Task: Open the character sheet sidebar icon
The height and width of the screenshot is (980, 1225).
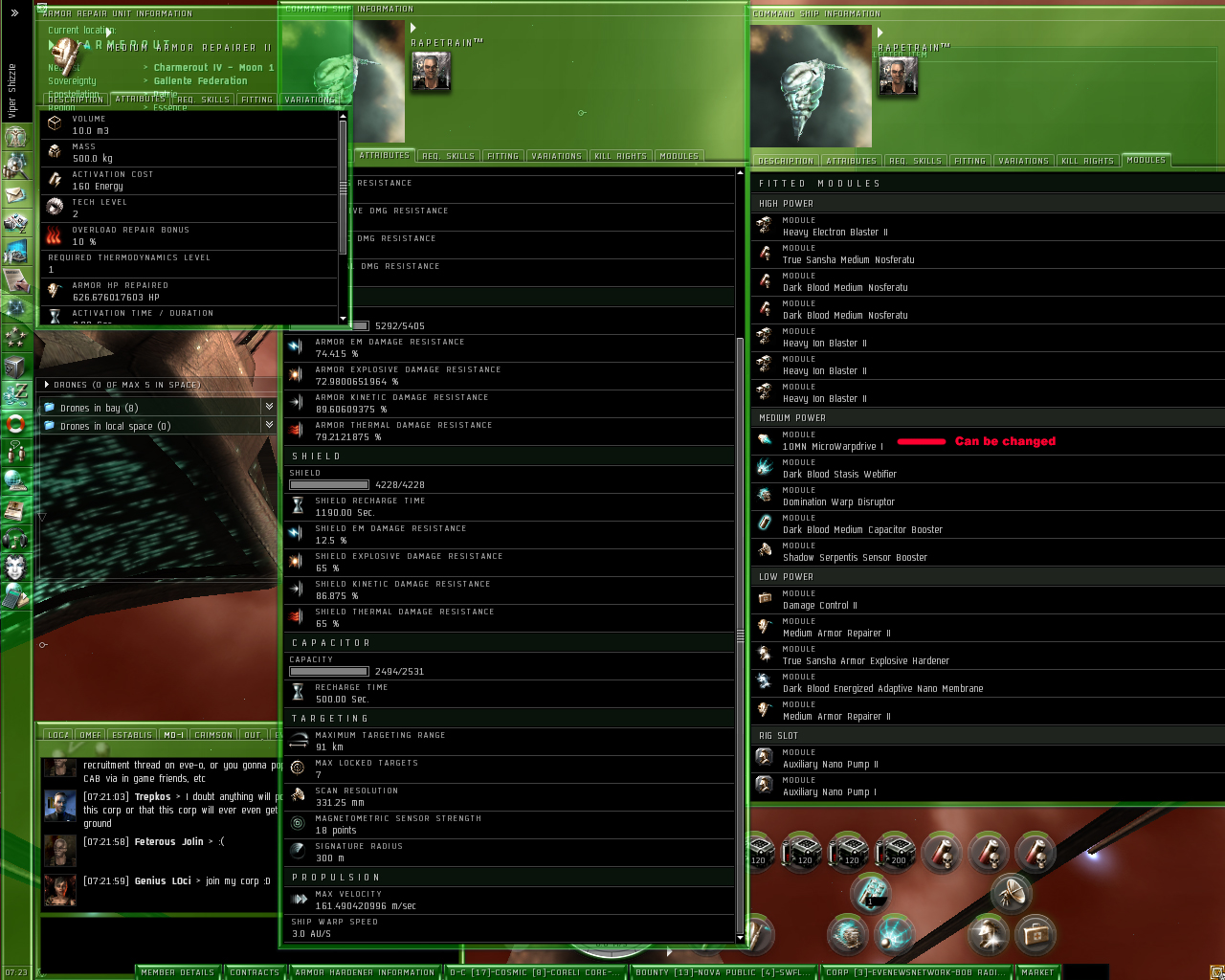Action: 15,137
